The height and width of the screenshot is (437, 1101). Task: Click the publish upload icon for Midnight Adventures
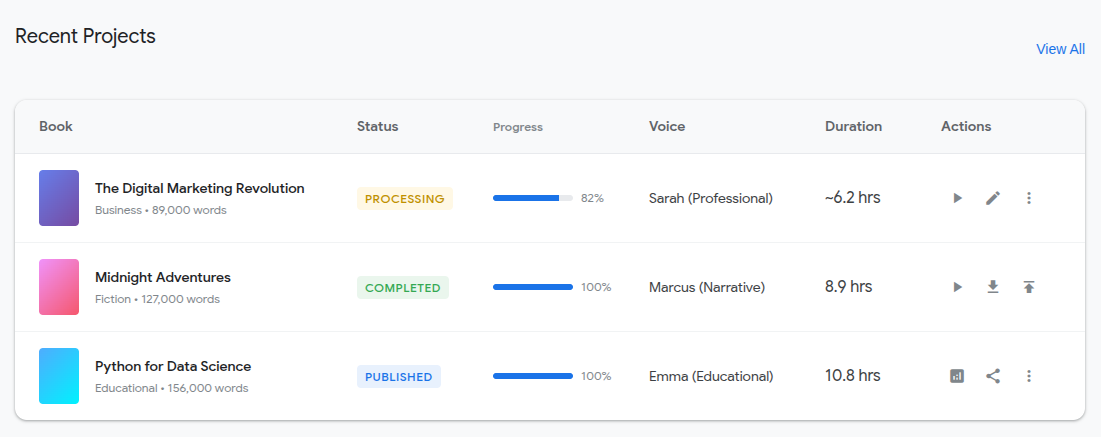click(x=1029, y=287)
